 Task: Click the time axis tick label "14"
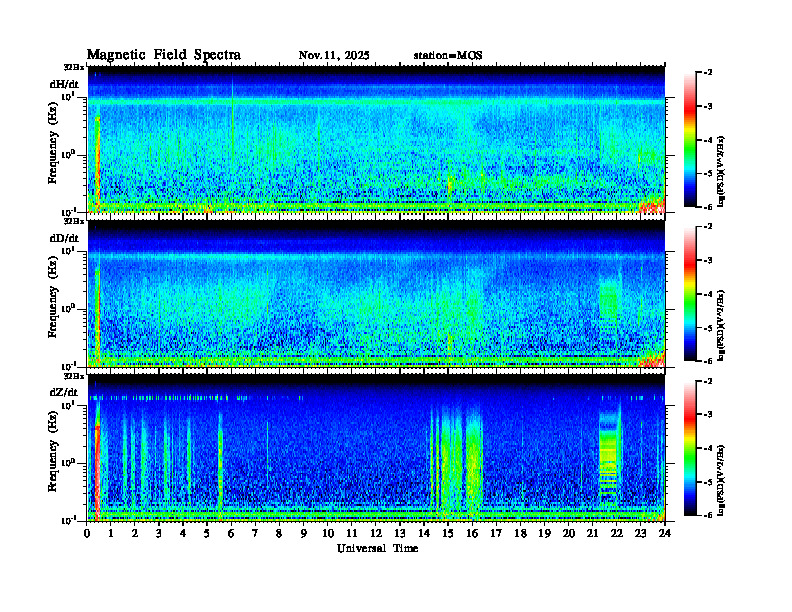pyautogui.click(x=424, y=533)
